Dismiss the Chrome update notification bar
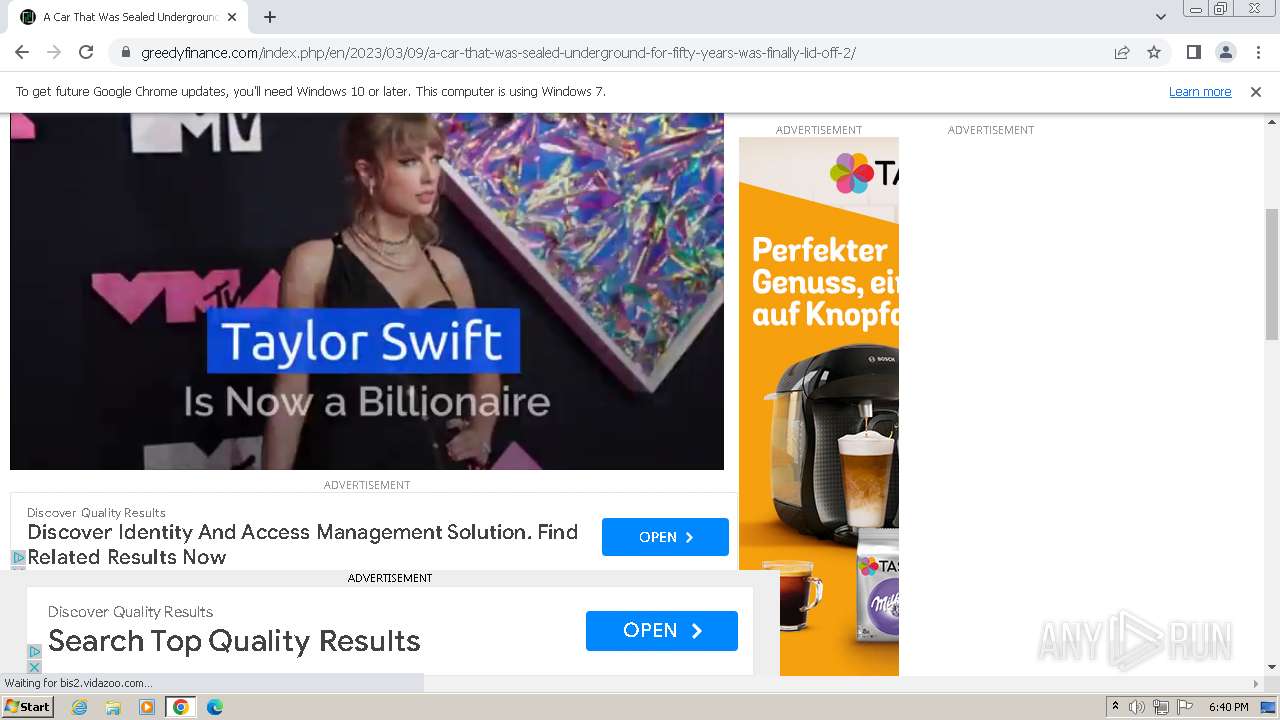The image size is (1280, 720). point(1256,91)
